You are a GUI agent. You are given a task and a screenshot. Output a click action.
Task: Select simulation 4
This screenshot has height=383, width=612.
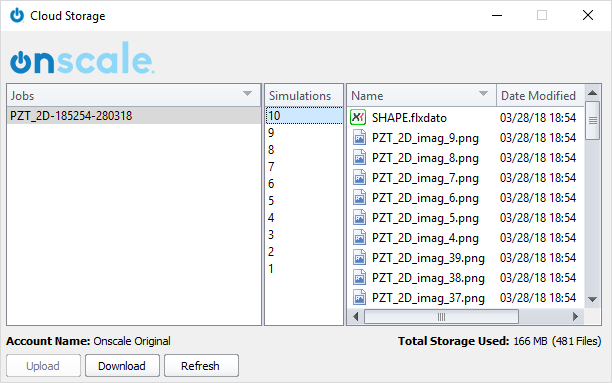(304, 217)
